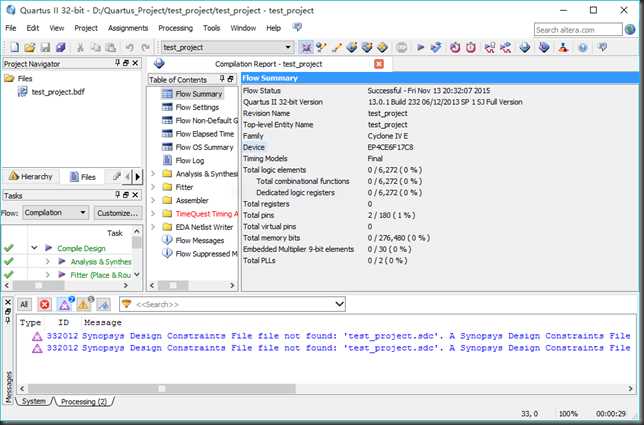Image resolution: width=644 pixels, height=425 pixels.
Task: Select Flow Elapsed Time entry
Action: click(x=205, y=134)
